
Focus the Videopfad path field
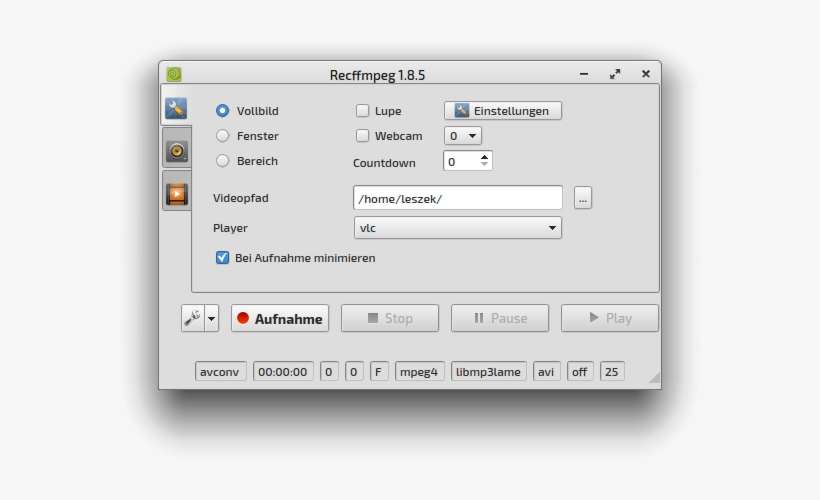click(x=458, y=198)
